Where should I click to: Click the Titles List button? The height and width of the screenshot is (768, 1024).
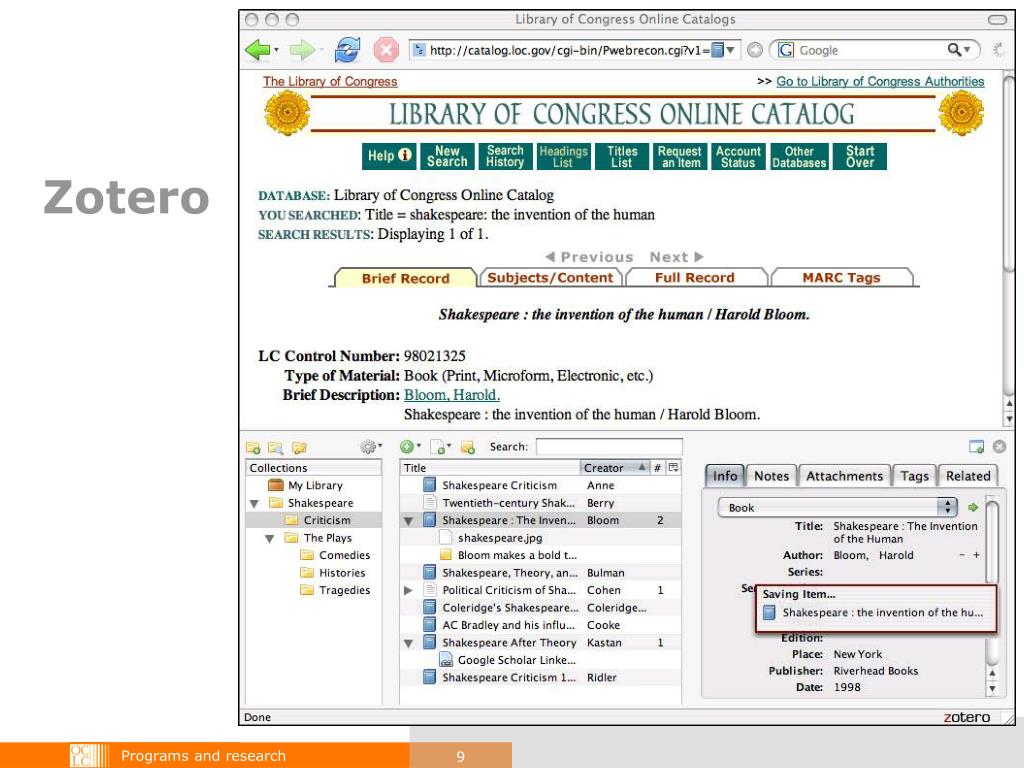click(622, 157)
